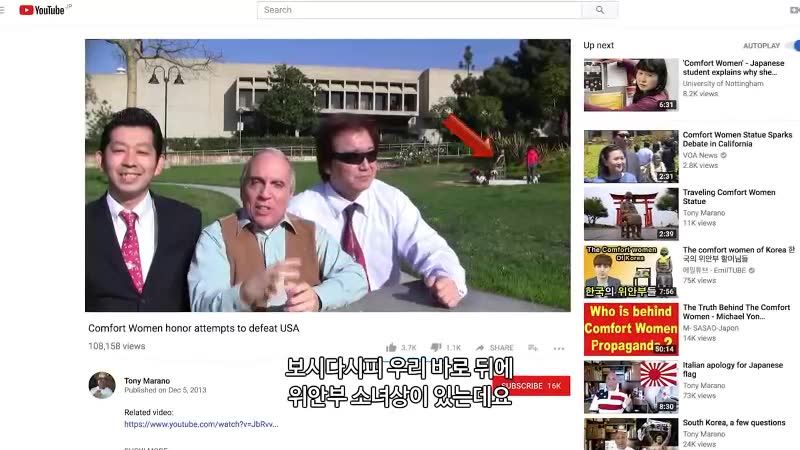Open Traveling Comfort Women Statue thumbnail
Screen dimensions: 800x450
tap(631, 214)
